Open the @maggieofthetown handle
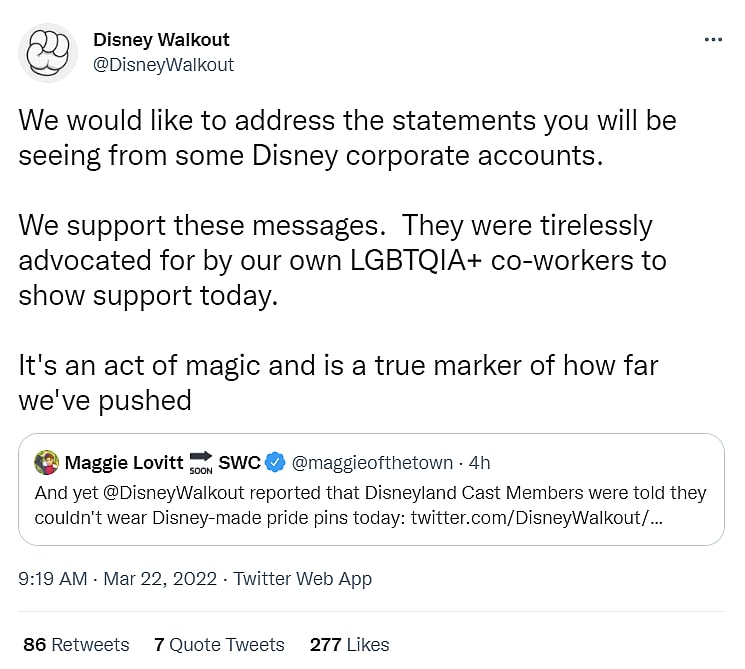Screen dimensions: 745x669 pos(372,462)
